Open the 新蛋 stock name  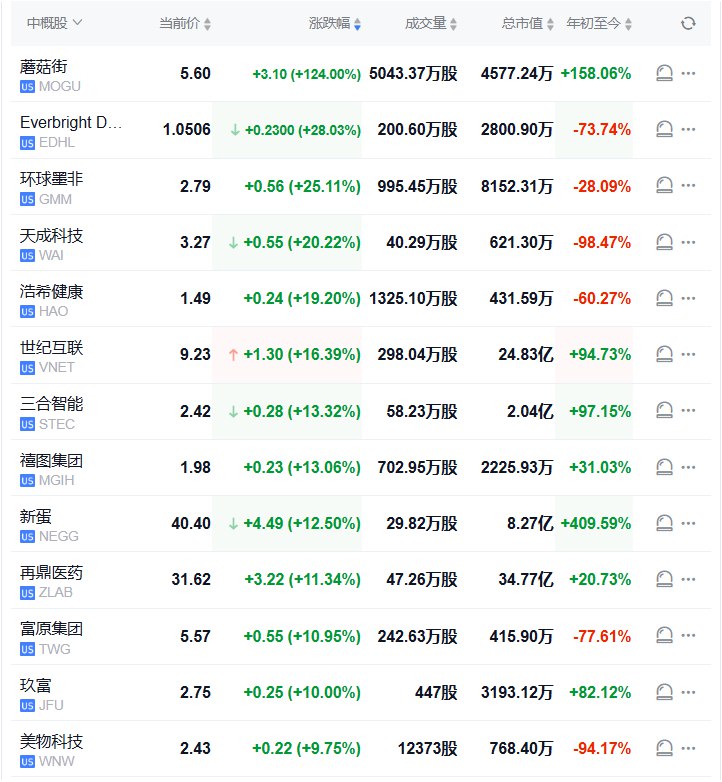[35, 516]
